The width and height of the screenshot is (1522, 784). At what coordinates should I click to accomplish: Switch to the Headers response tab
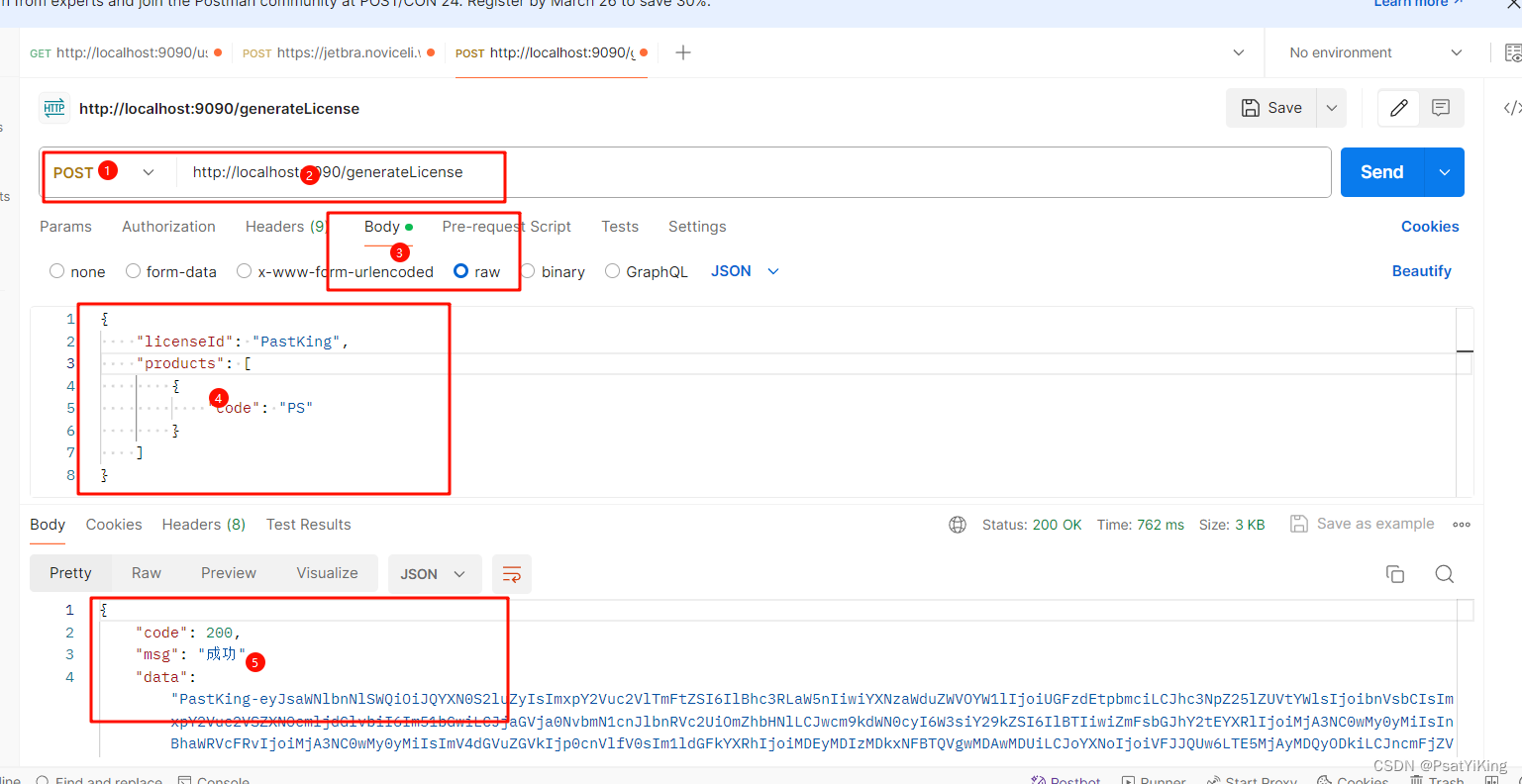pyautogui.click(x=203, y=525)
